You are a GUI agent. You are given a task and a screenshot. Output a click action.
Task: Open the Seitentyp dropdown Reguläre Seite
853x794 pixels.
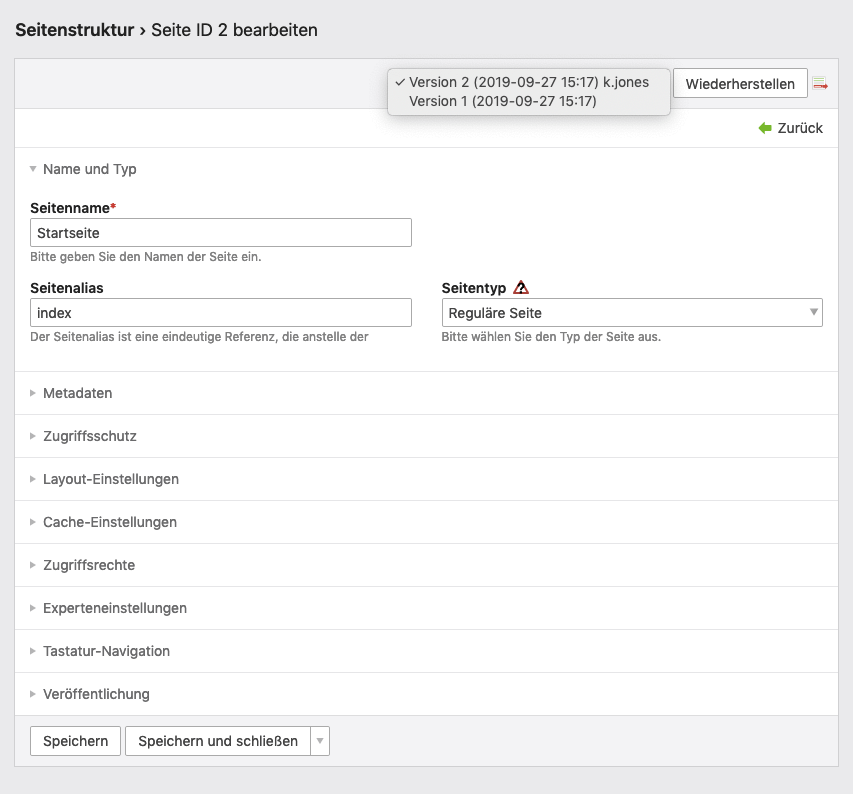(632, 313)
